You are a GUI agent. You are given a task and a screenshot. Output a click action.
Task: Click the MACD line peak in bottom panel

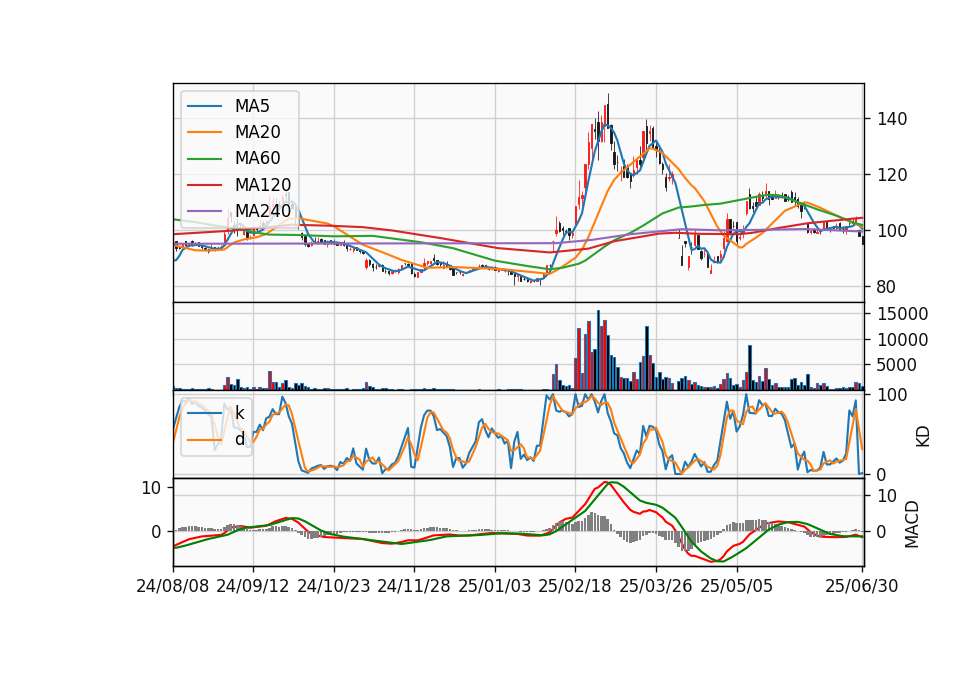click(x=606, y=483)
